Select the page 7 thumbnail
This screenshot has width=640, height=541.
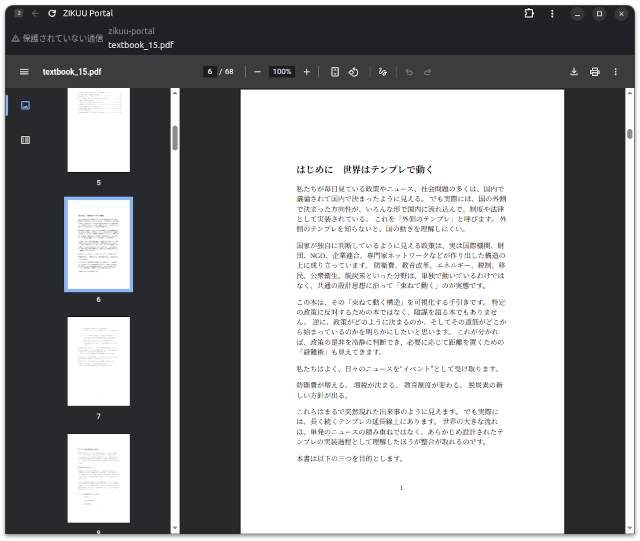[x=98, y=361]
